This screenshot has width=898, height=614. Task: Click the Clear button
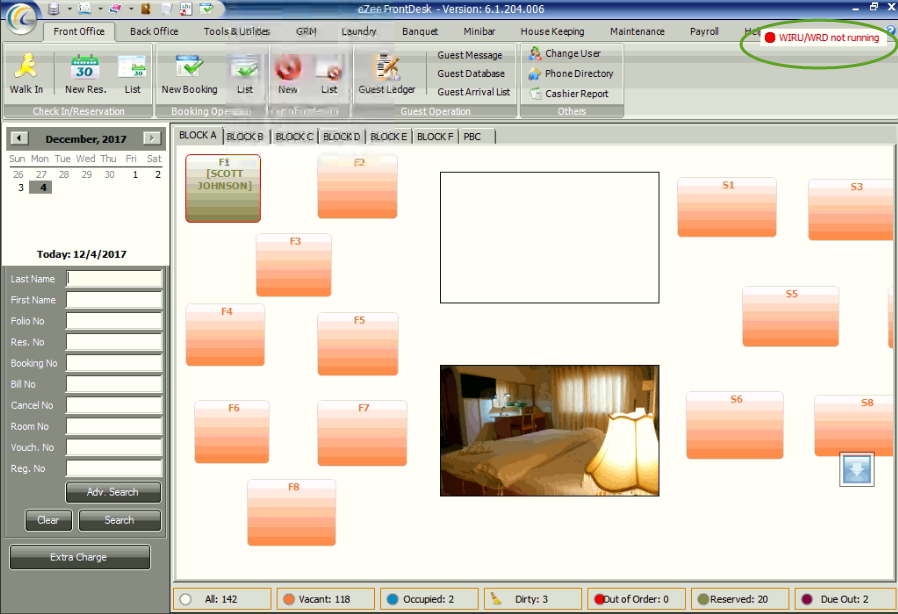[x=48, y=520]
